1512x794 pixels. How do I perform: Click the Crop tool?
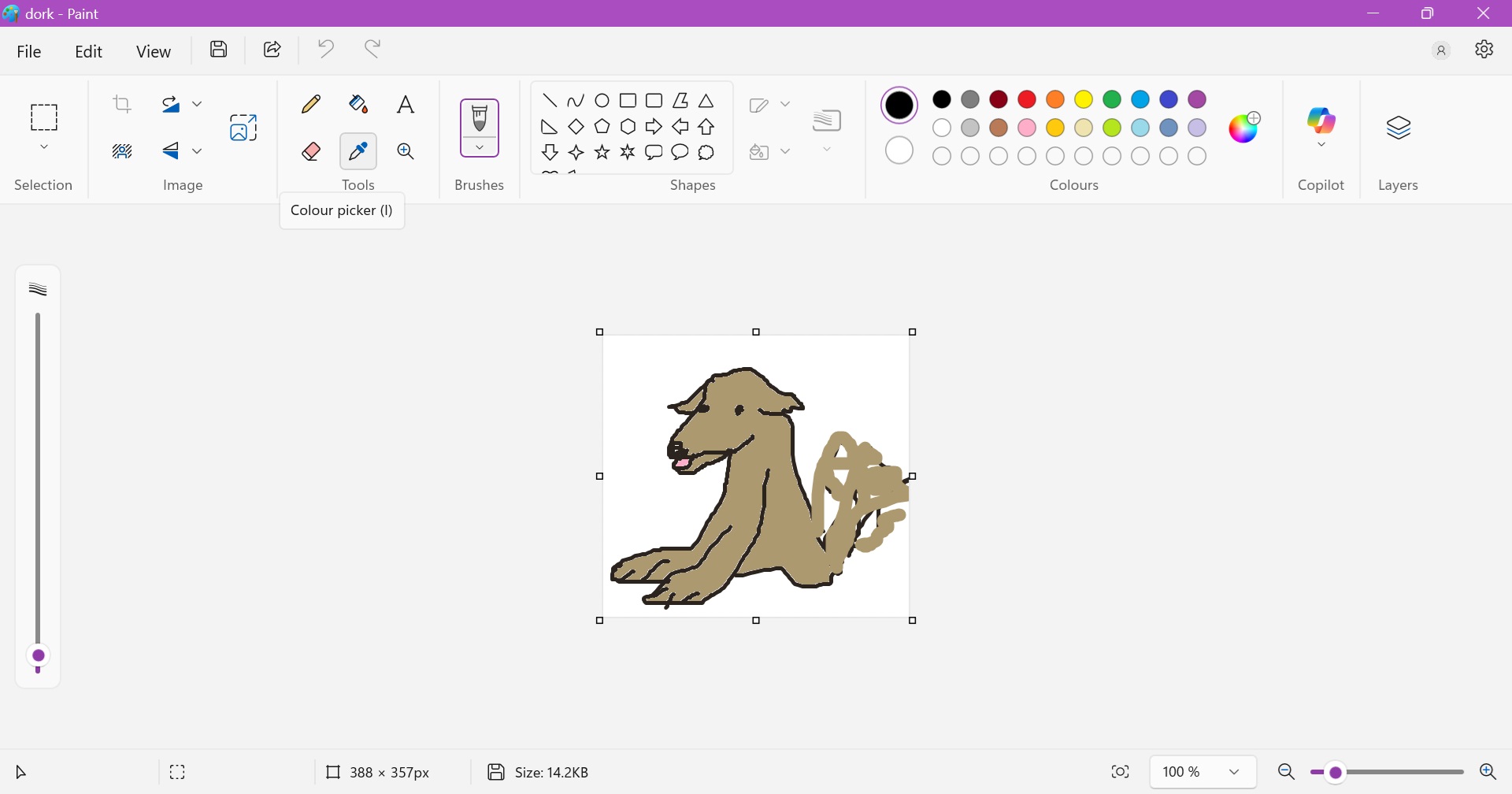click(x=122, y=104)
